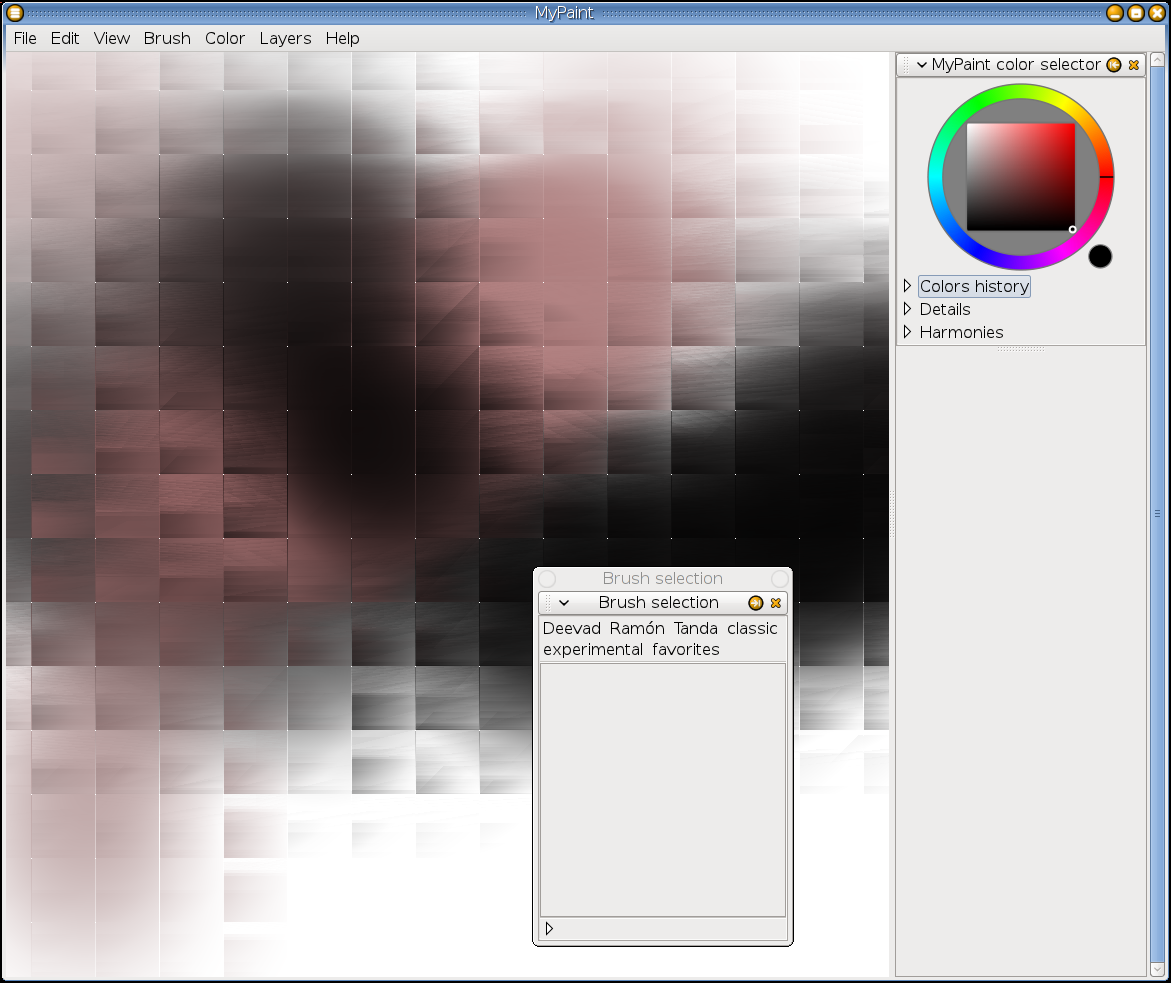
Task: Close the MyPaint color selector panel
Action: click(x=1133, y=65)
